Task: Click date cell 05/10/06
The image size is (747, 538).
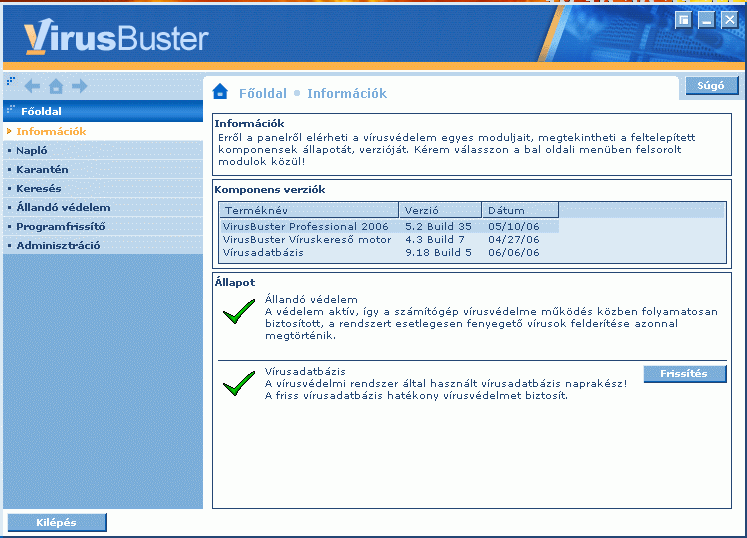Action: [514, 226]
